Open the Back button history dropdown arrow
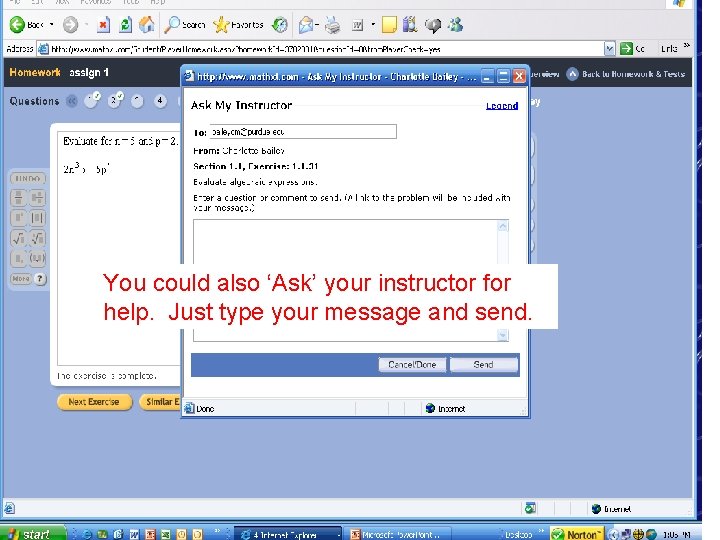This screenshot has width=720, height=540. tap(51, 24)
